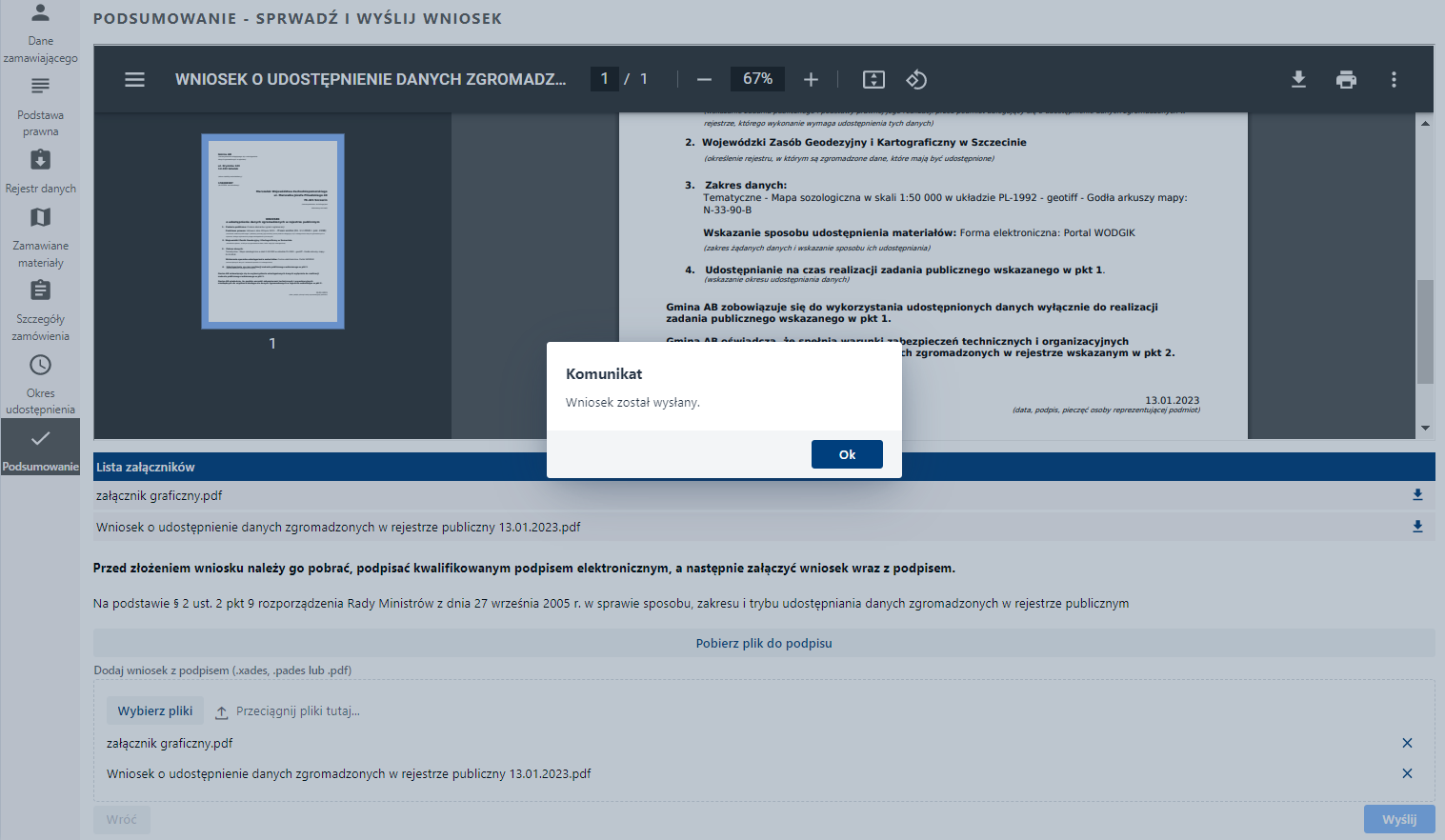Screen dimensions: 1445x840
Task: Click Pobierz plik do podpisu
Action: (x=764, y=643)
